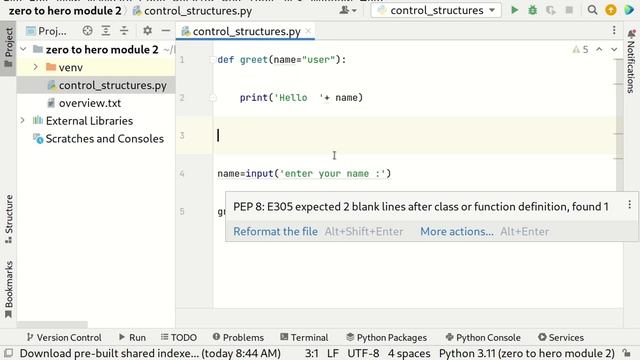Toggle the Bookmarks tool window
The image size is (640, 360).
tap(8, 289)
